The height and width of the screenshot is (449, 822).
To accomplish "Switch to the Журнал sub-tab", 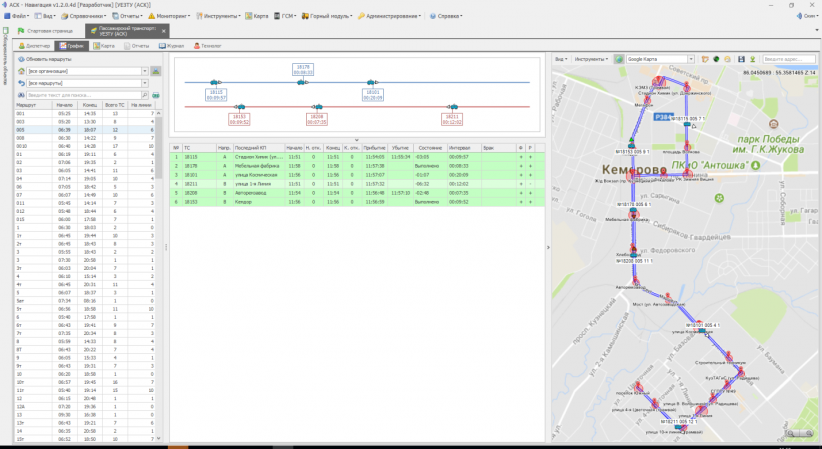I will 171,46.
